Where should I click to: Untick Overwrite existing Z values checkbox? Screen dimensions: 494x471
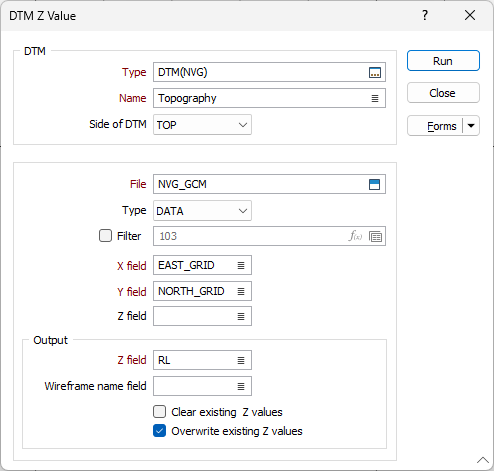tap(159, 431)
